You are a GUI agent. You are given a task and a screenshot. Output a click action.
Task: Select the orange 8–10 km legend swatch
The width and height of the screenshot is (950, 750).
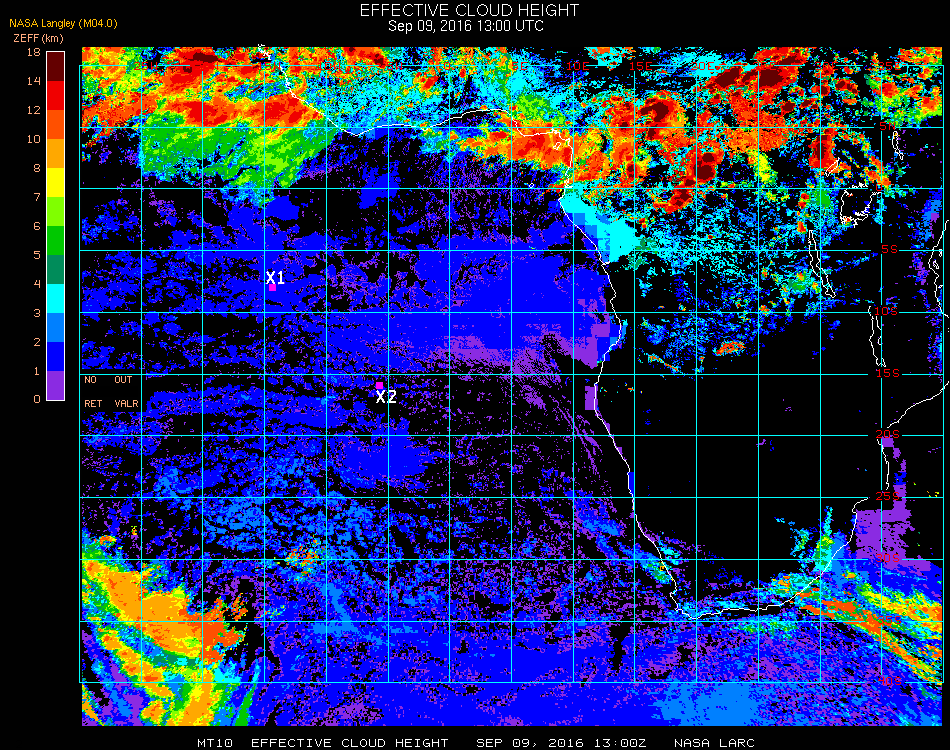coord(56,154)
